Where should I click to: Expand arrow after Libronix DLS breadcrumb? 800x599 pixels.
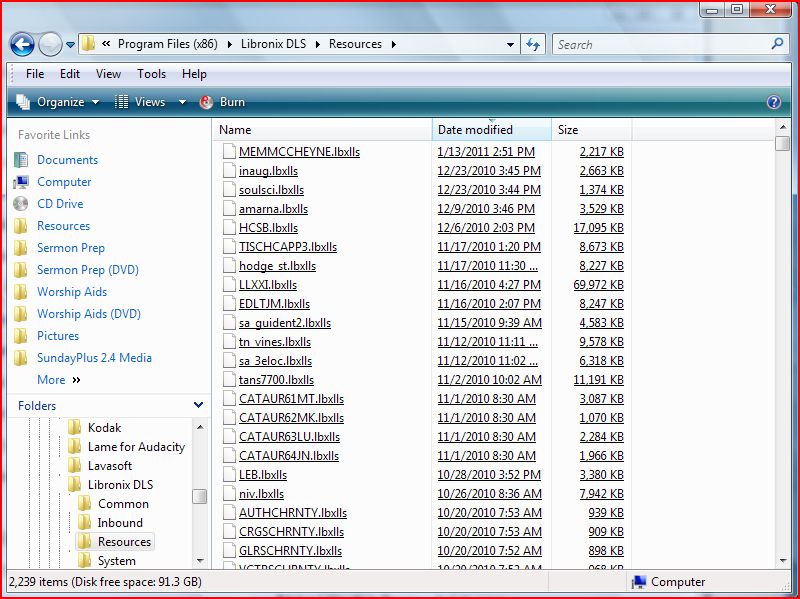[x=318, y=44]
